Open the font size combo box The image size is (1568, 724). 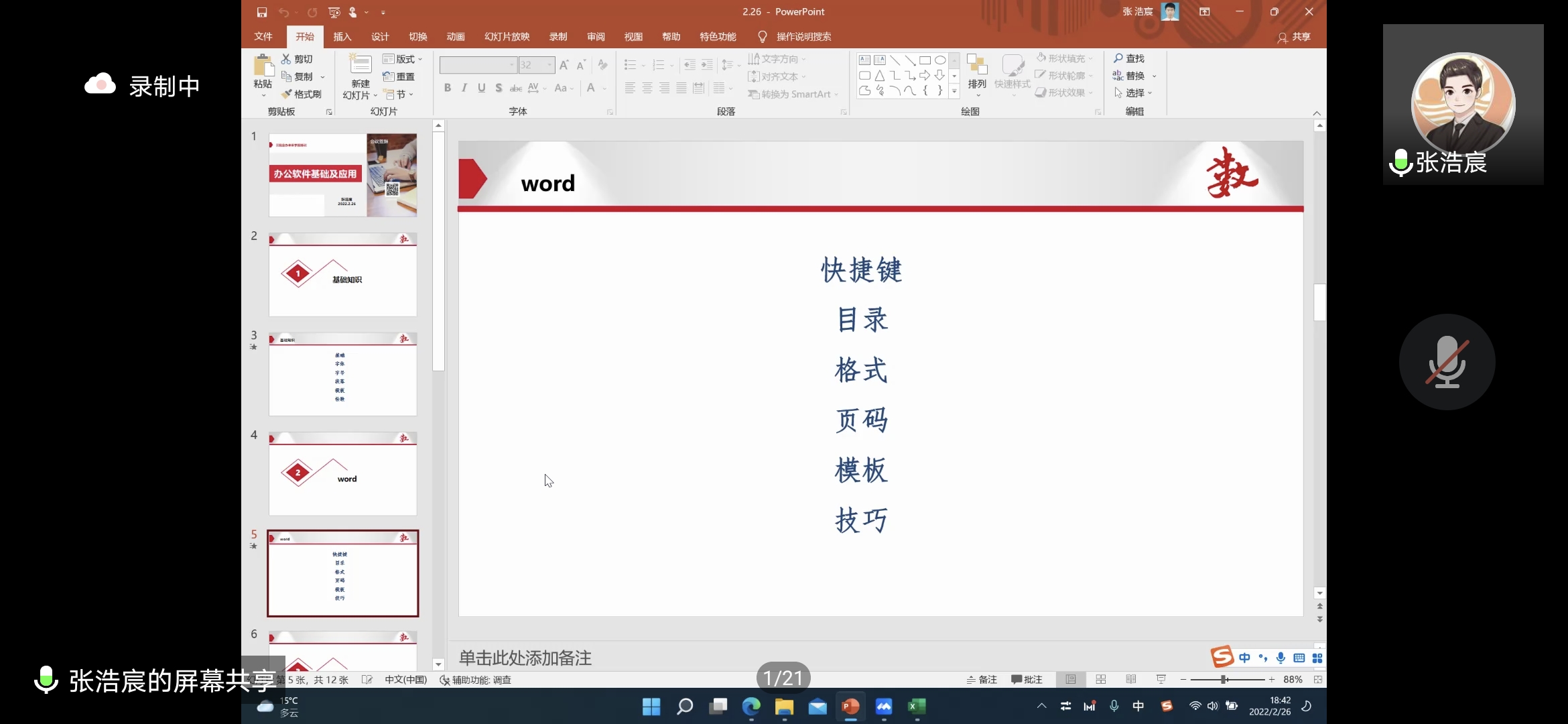[x=536, y=65]
